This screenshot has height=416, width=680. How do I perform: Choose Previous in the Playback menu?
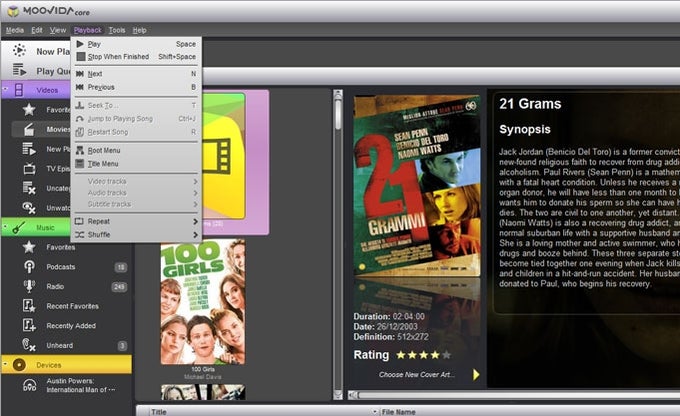click(136, 87)
